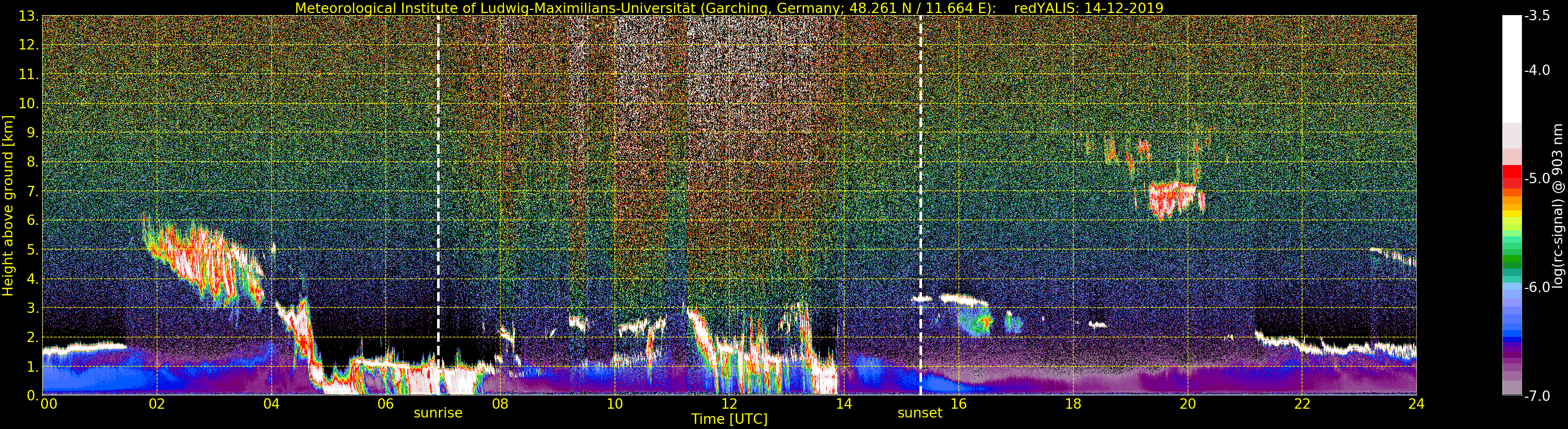The width and height of the screenshot is (1568, 429).
Task: Click the height axis tick '12.'
Action: click(x=29, y=46)
